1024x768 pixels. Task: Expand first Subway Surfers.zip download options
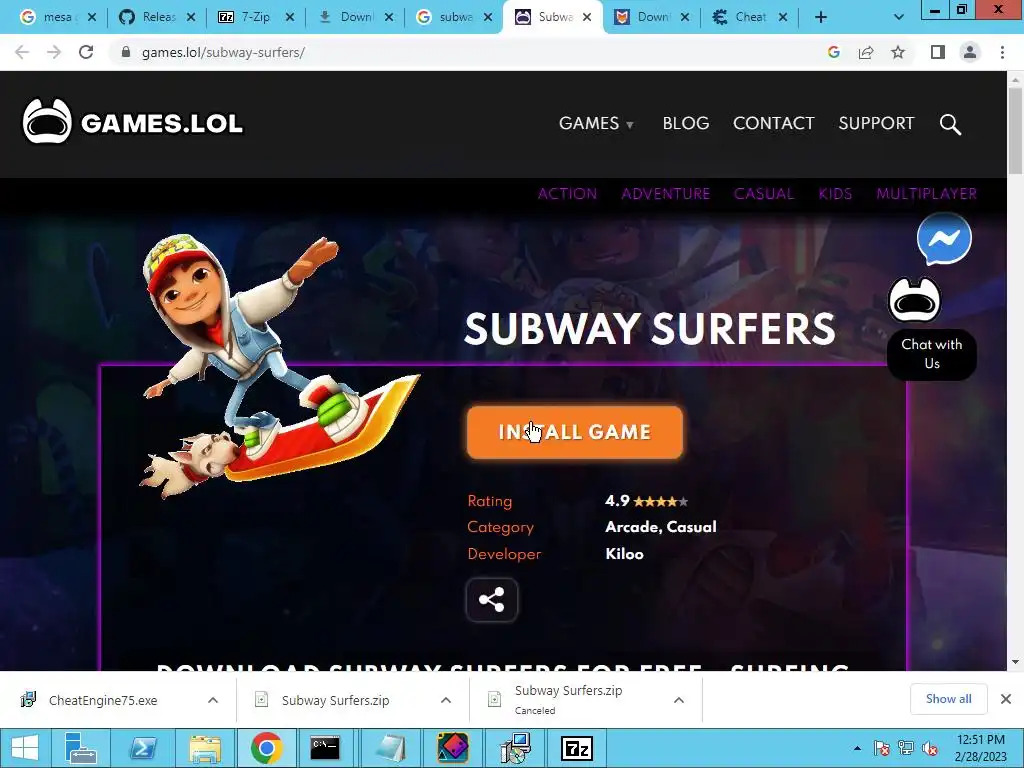pyautogui.click(x=446, y=700)
